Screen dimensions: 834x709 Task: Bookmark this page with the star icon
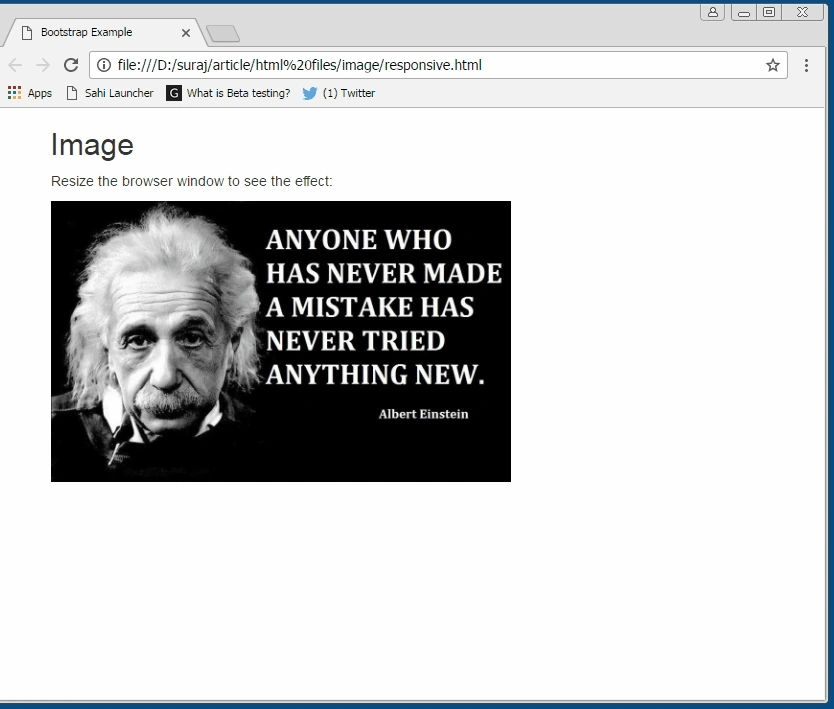pos(773,65)
